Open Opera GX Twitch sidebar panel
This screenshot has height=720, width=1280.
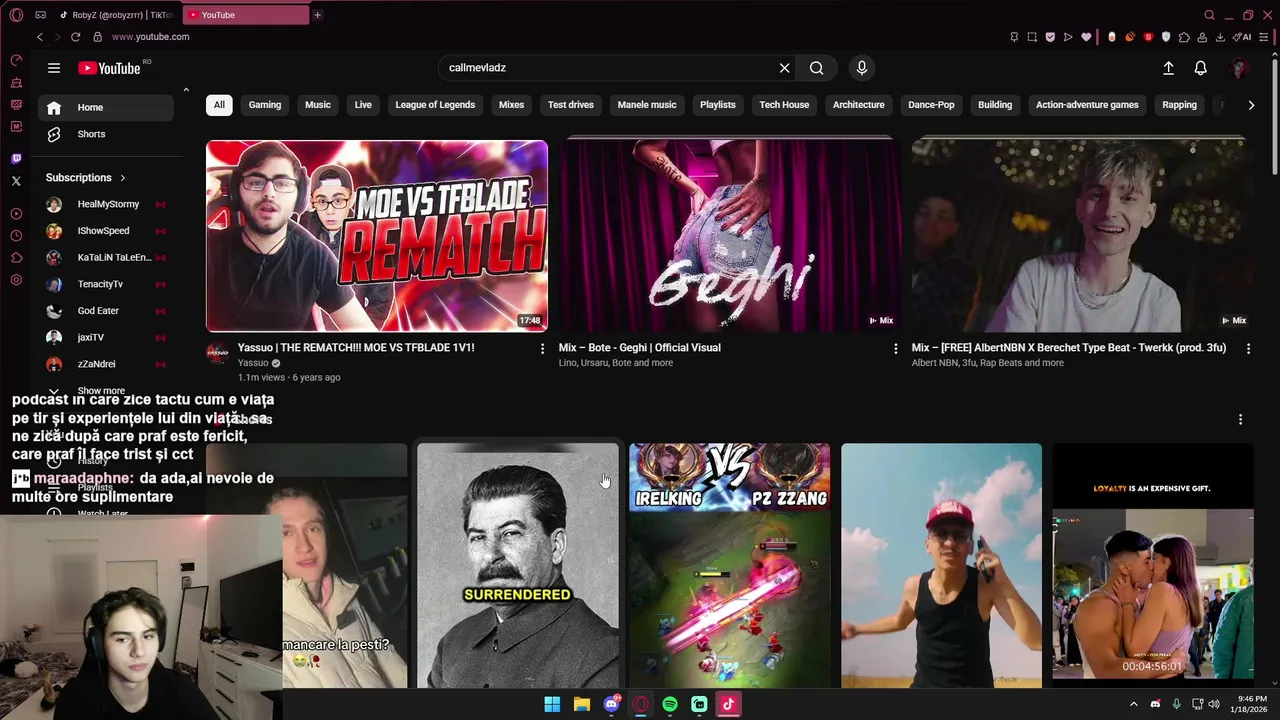coord(16,159)
